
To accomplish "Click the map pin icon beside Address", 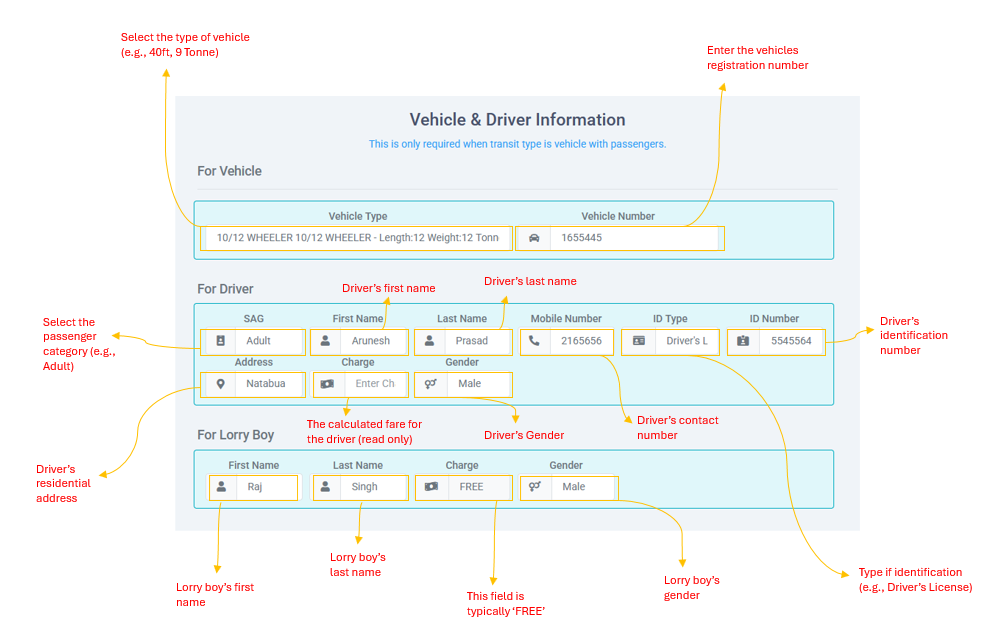I will click(220, 384).
